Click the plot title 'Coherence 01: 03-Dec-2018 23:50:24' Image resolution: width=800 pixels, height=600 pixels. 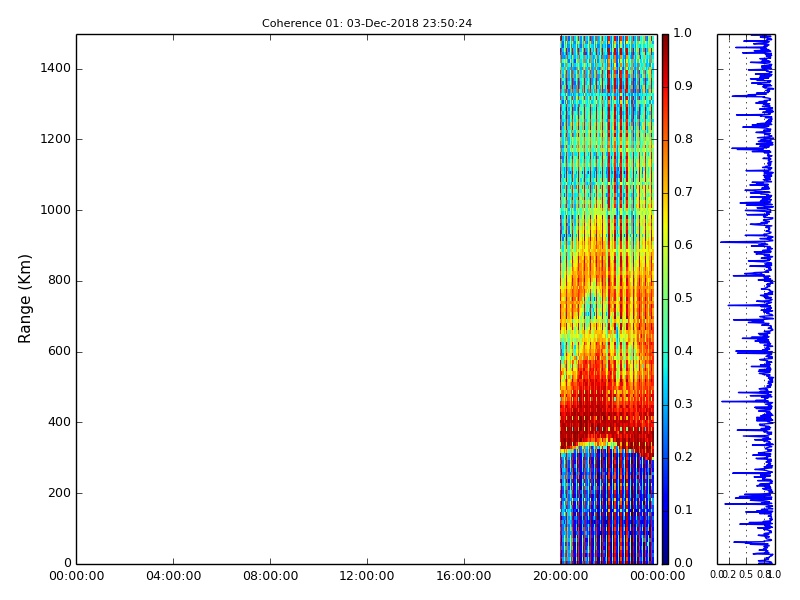tap(367, 23)
